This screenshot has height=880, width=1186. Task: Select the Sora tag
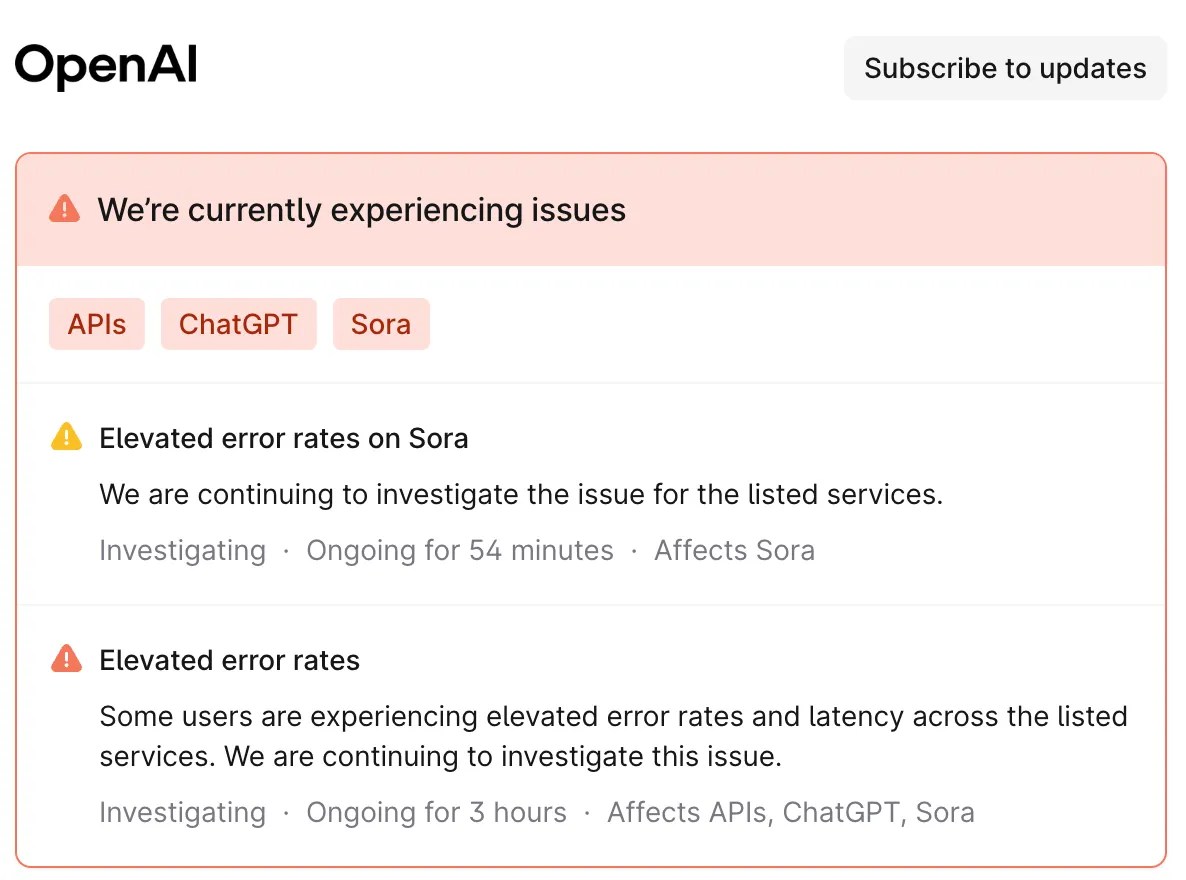(x=381, y=324)
